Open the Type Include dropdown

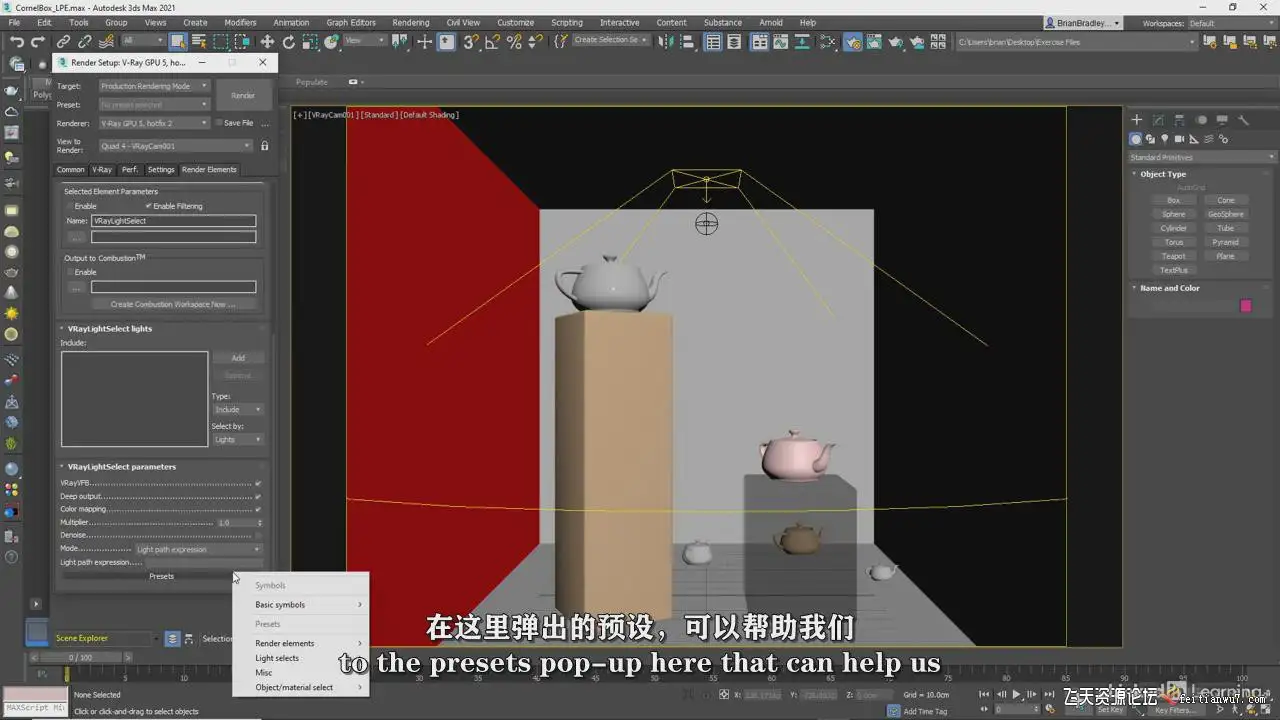(238, 409)
